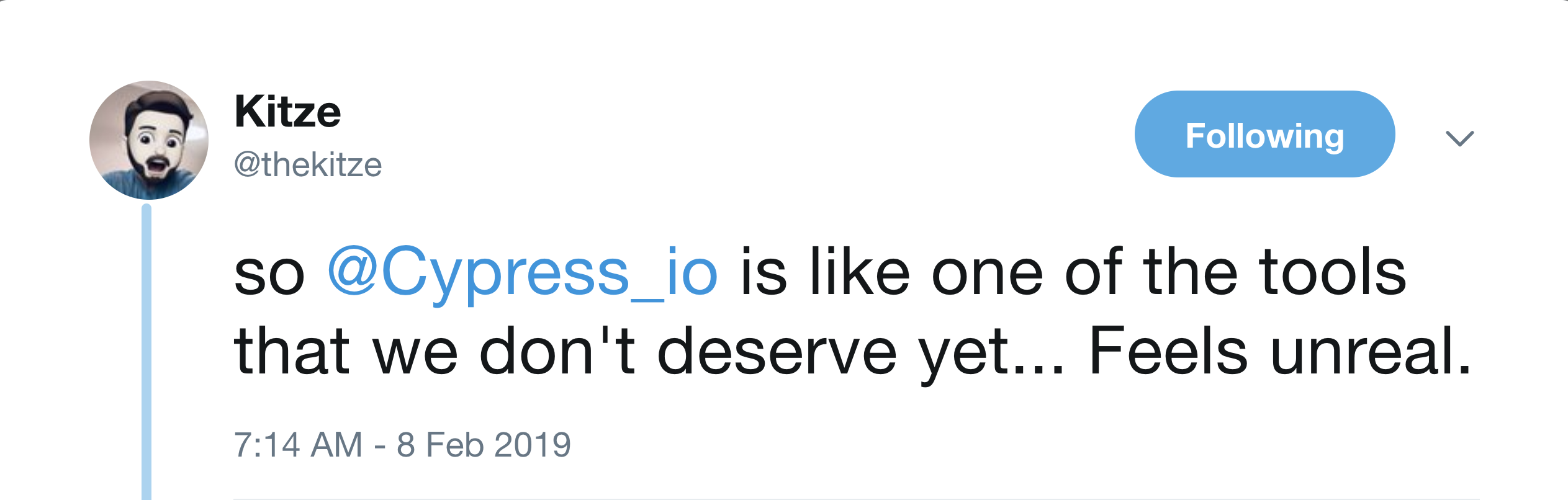Expand the tweet options chevron
Image resolution: width=1568 pixels, height=500 pixels.
point(1459,138)
